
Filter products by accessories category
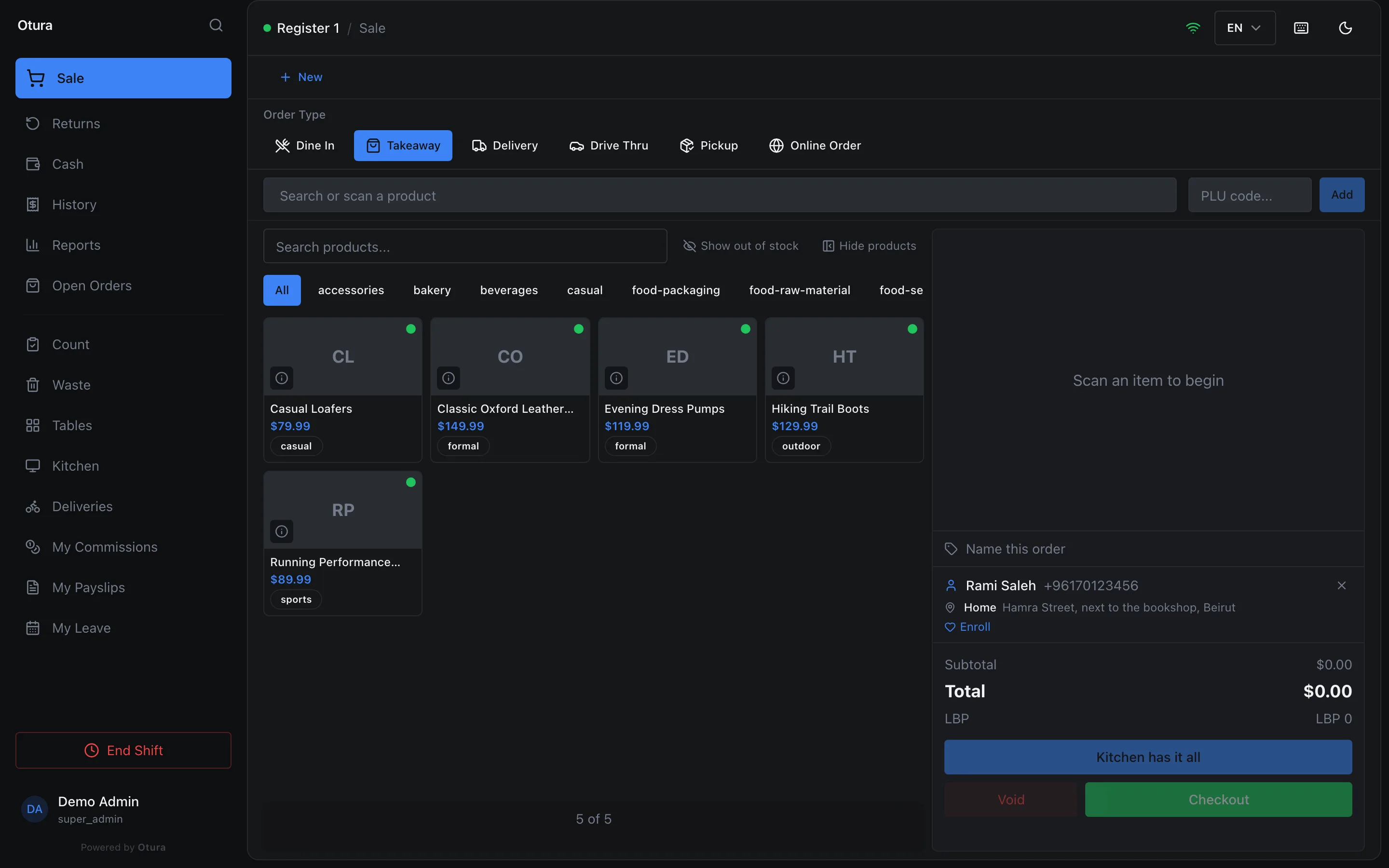[351, 290]
